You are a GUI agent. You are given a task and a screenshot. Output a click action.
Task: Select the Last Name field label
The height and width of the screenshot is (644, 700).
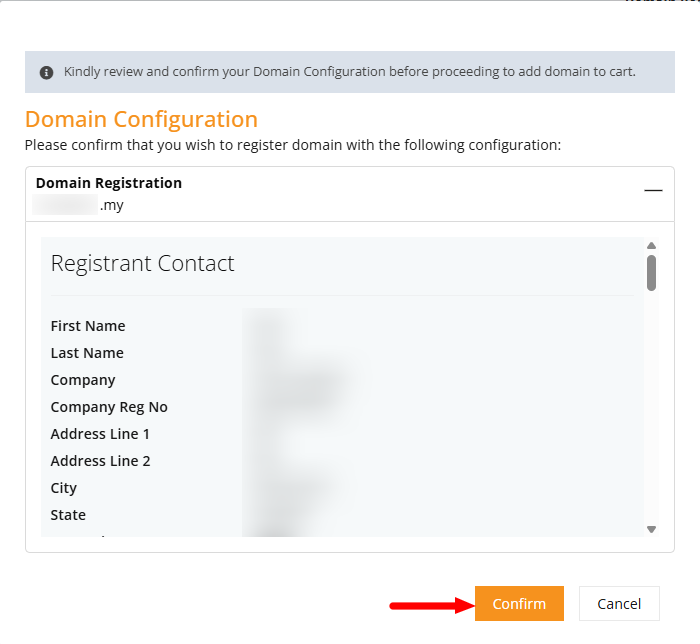87,353
